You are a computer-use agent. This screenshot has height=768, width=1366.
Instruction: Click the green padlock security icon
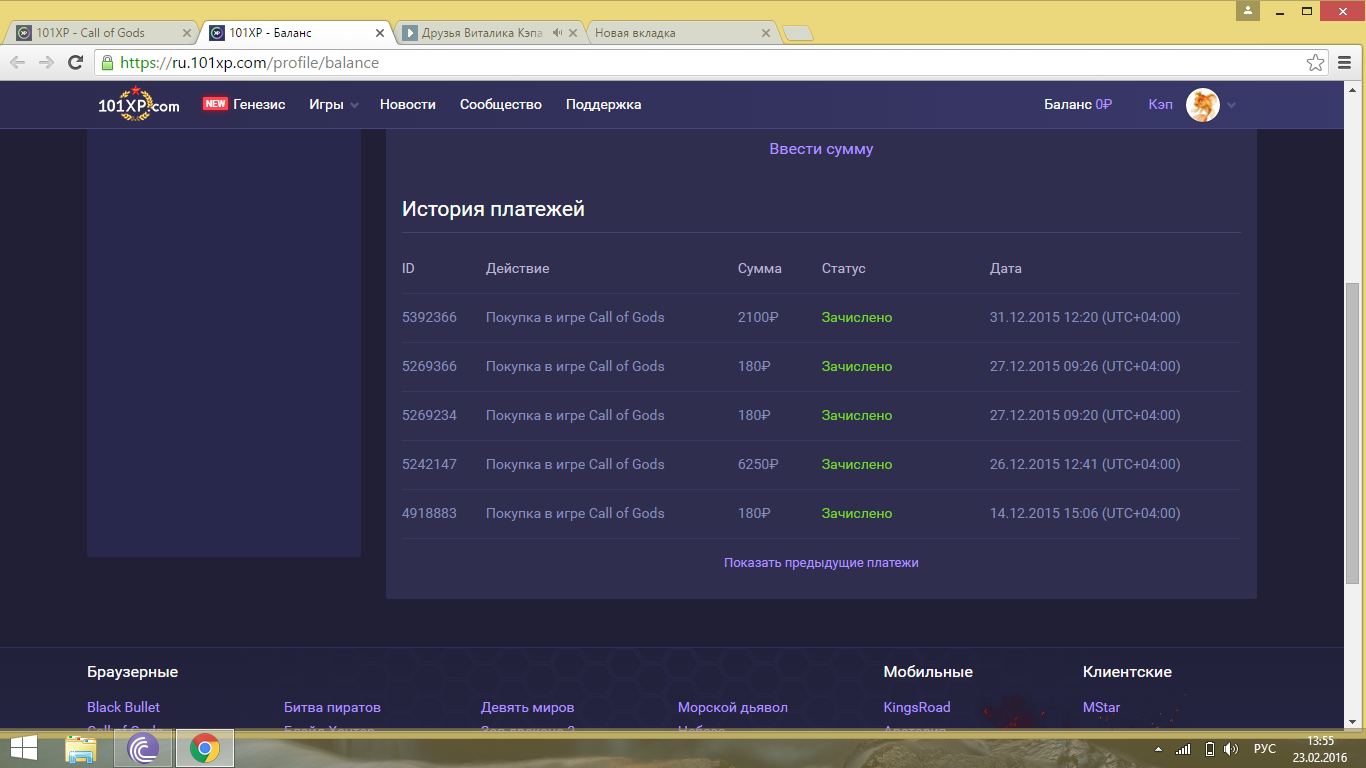[108, 62]
